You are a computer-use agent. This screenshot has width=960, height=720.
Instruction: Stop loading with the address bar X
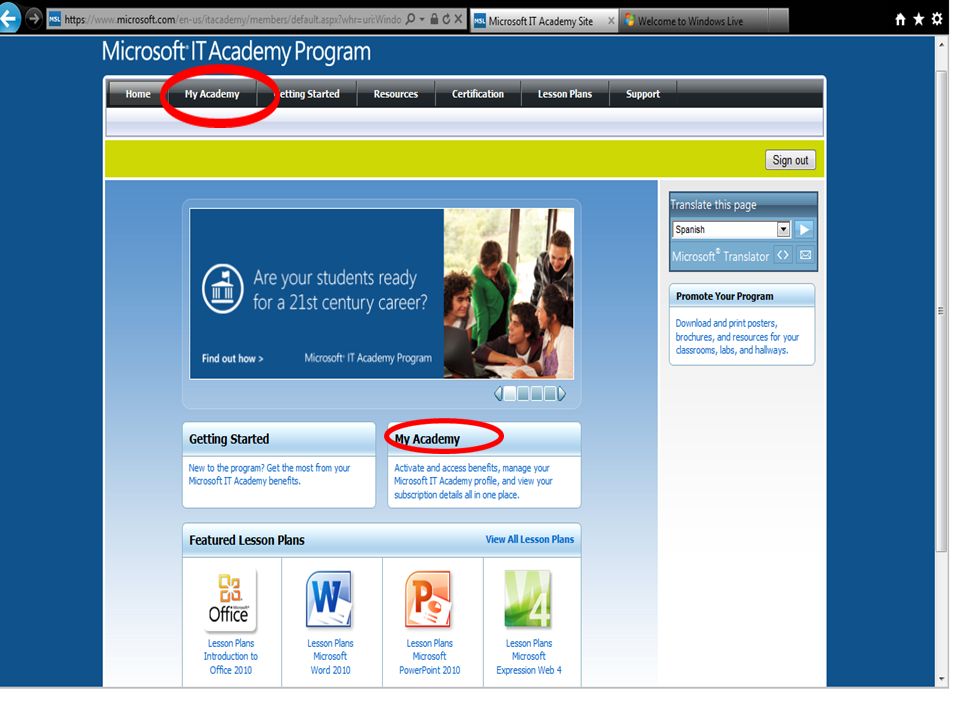(x=458, y=19)
